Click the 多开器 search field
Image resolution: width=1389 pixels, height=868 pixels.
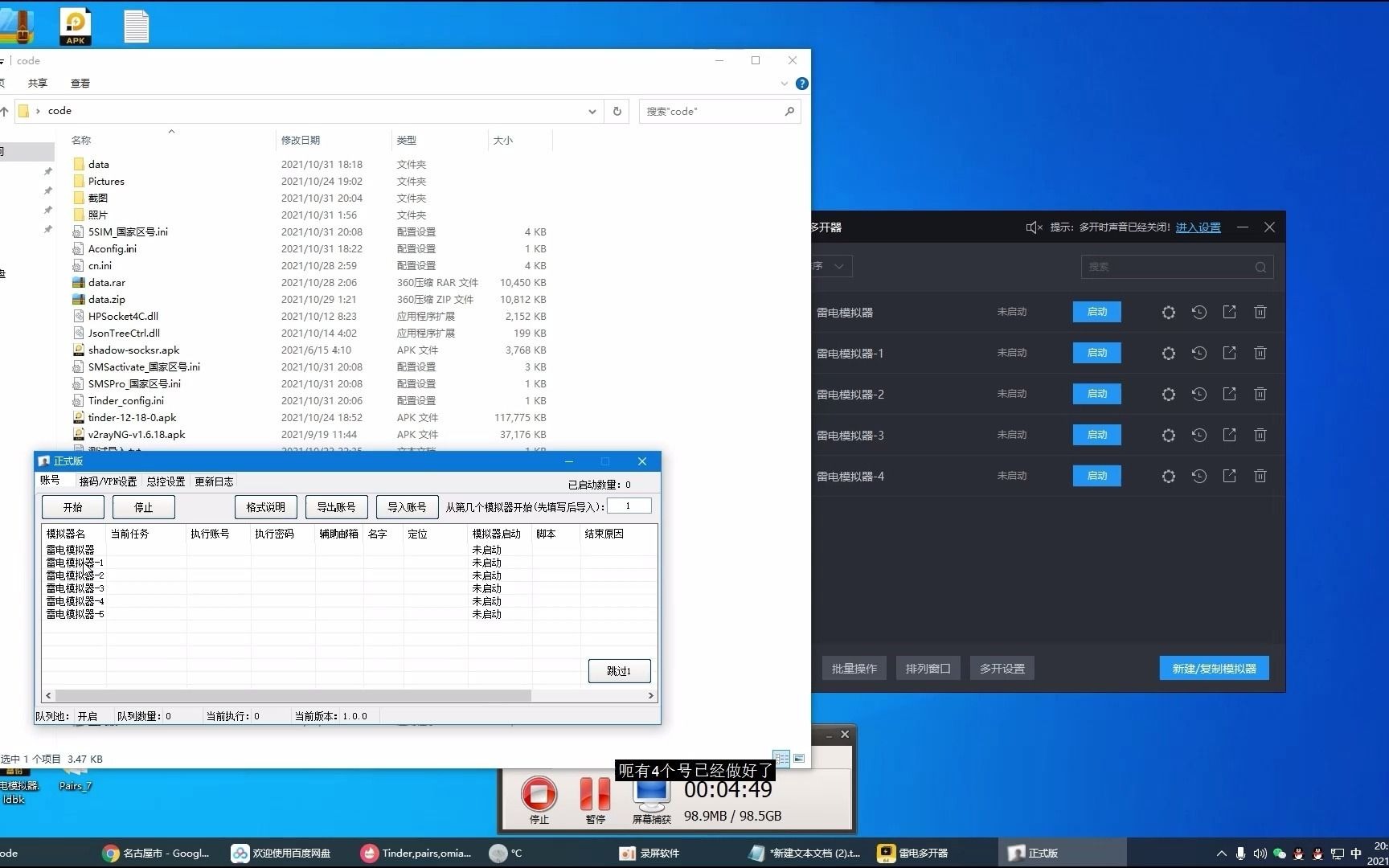1178,267
